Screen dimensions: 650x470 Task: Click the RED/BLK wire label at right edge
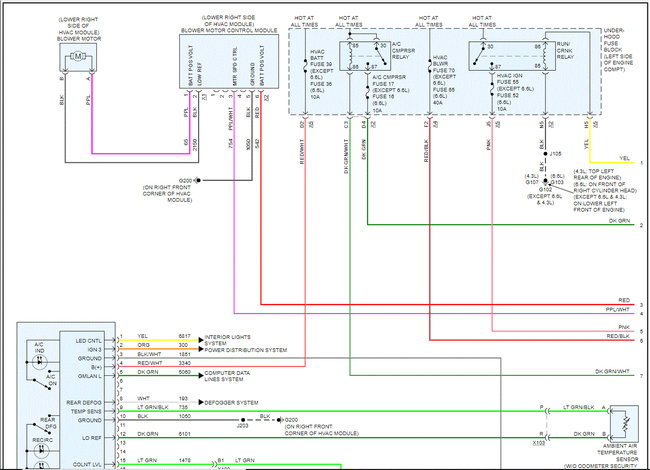tap(618, 336)
